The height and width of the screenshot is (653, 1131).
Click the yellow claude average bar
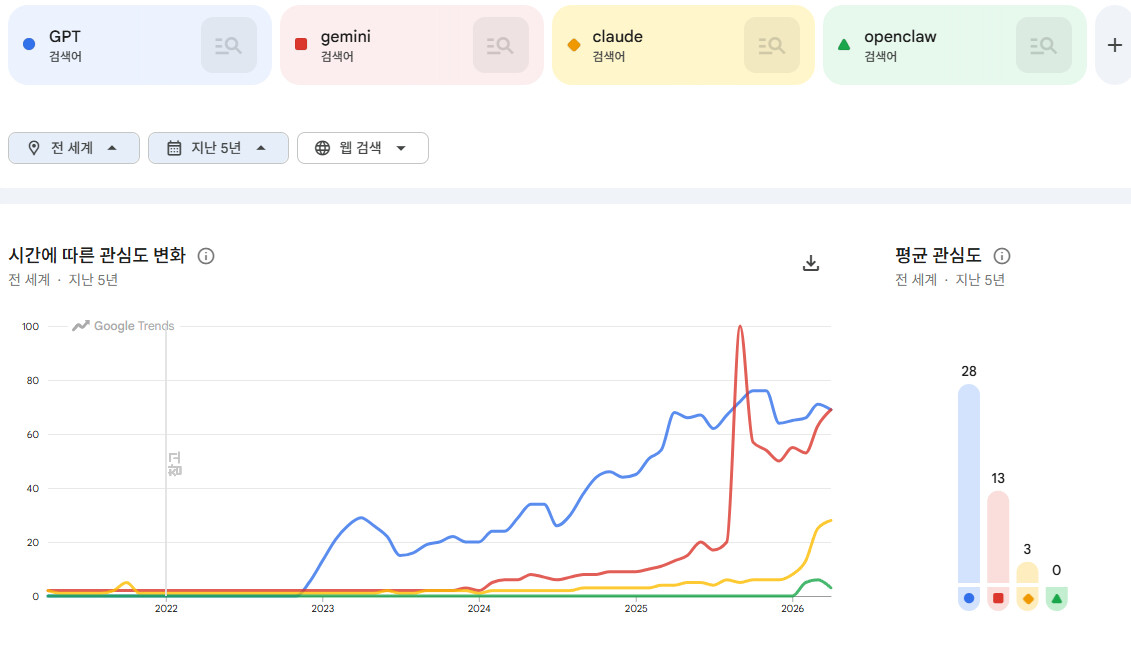(x=1027, y=573)
